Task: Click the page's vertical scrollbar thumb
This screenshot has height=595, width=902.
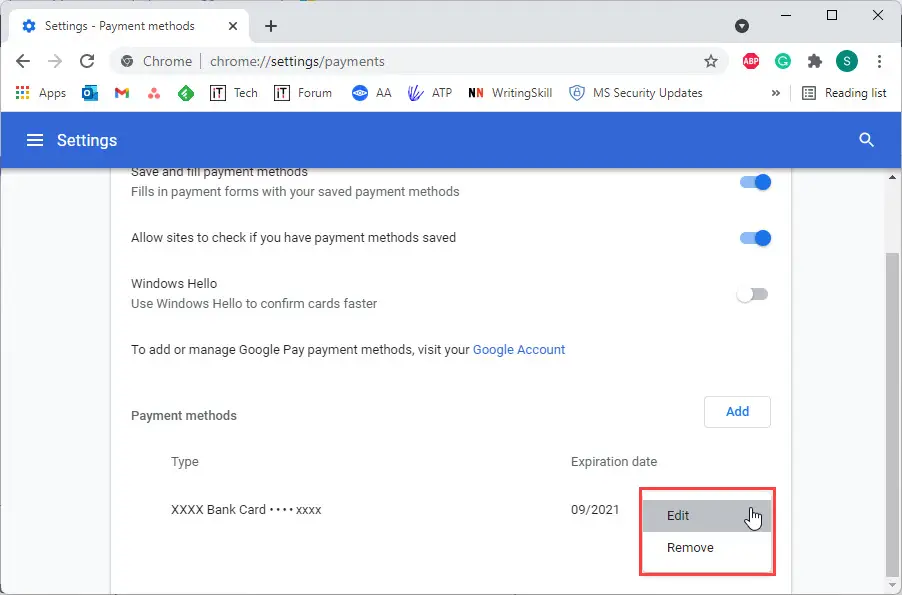Action: pos(892,413)
